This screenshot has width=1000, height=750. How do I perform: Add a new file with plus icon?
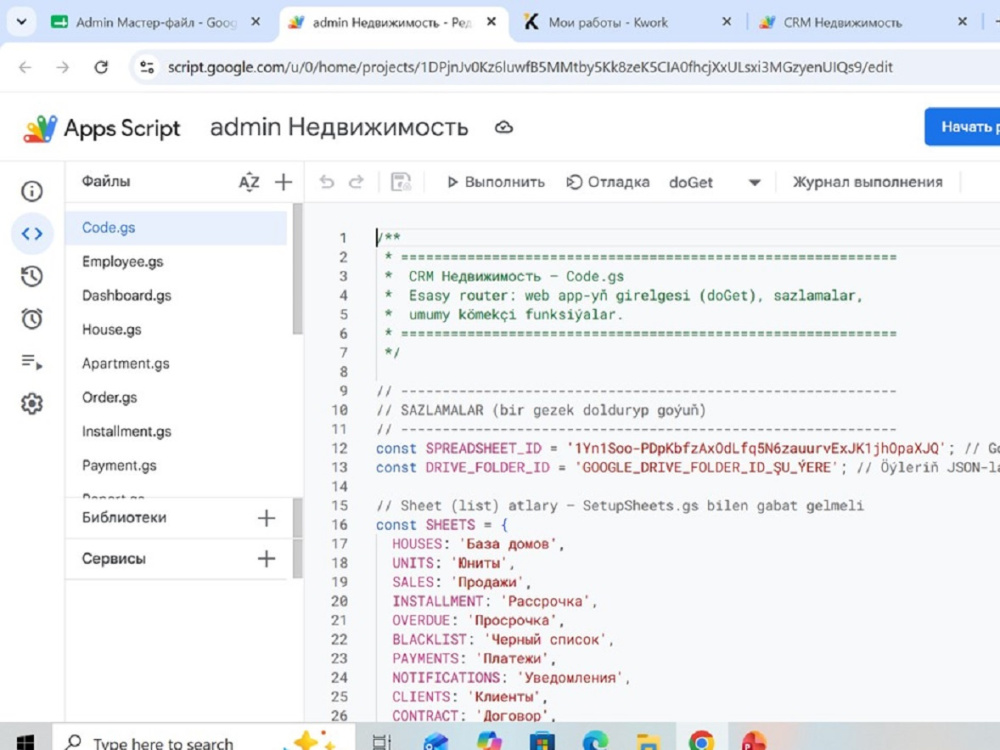tap(283, 182)
